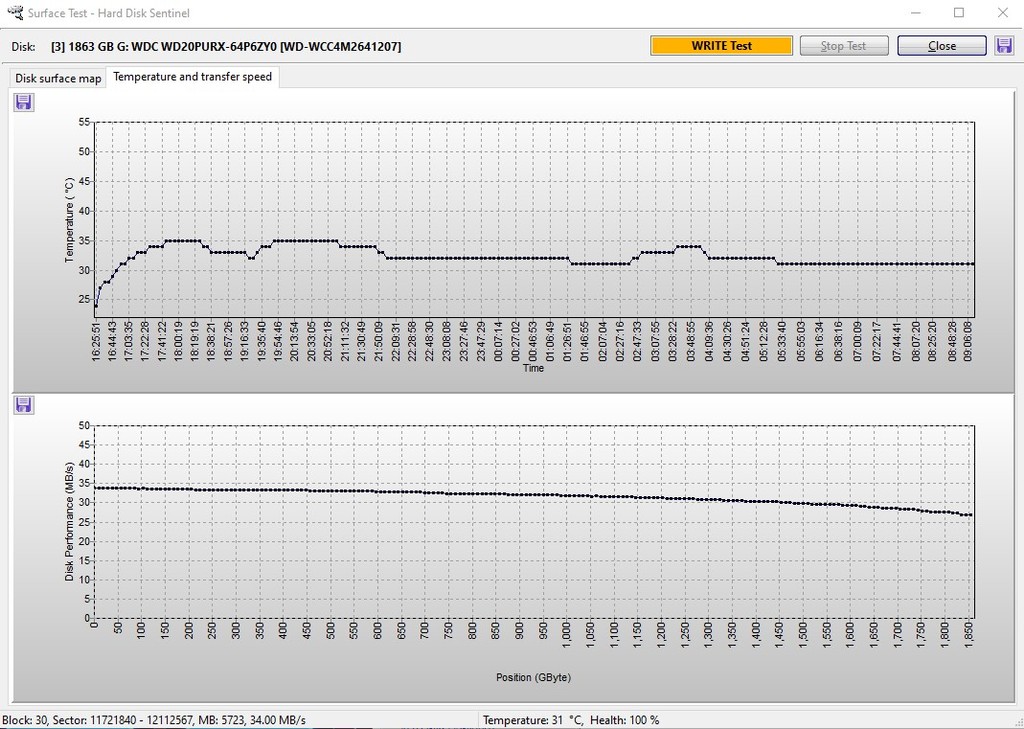The image size is (1024, 729).
Task: Click the Hard Disk Sentinel title bar icon
Action: click(14, 12)
